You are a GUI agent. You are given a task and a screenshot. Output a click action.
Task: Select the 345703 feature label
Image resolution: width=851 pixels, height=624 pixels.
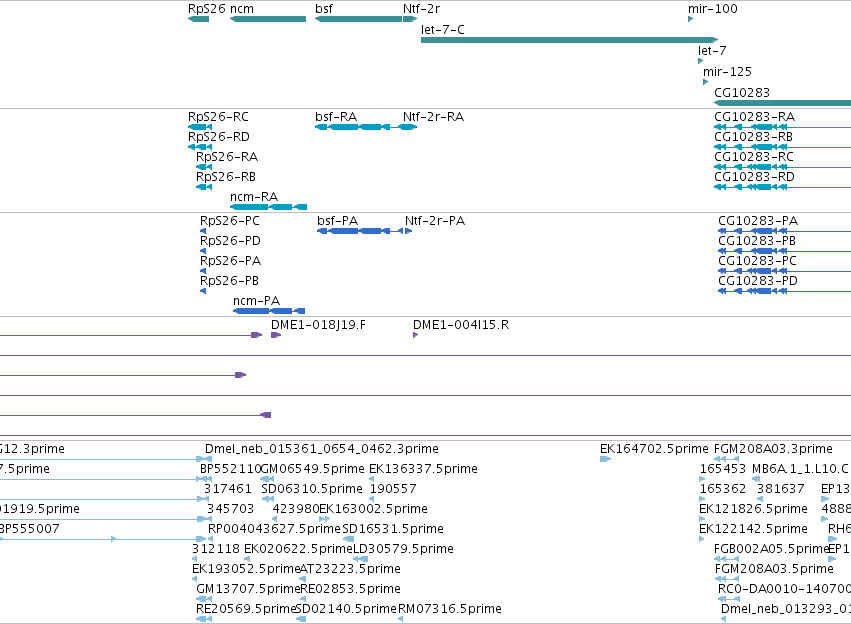230,509
